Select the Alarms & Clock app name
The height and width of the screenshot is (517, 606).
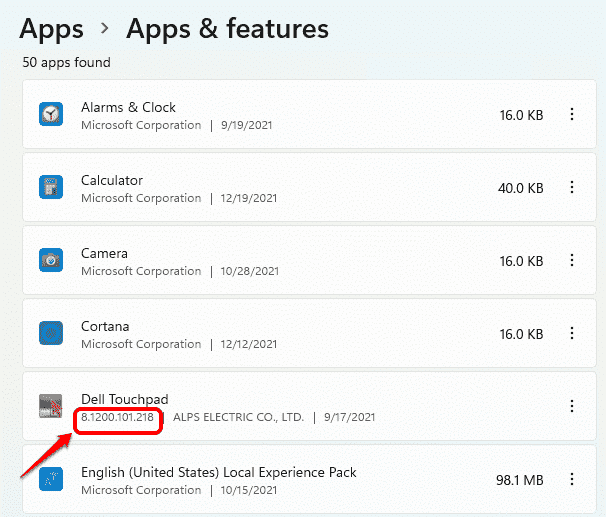[x=128, y=107]
